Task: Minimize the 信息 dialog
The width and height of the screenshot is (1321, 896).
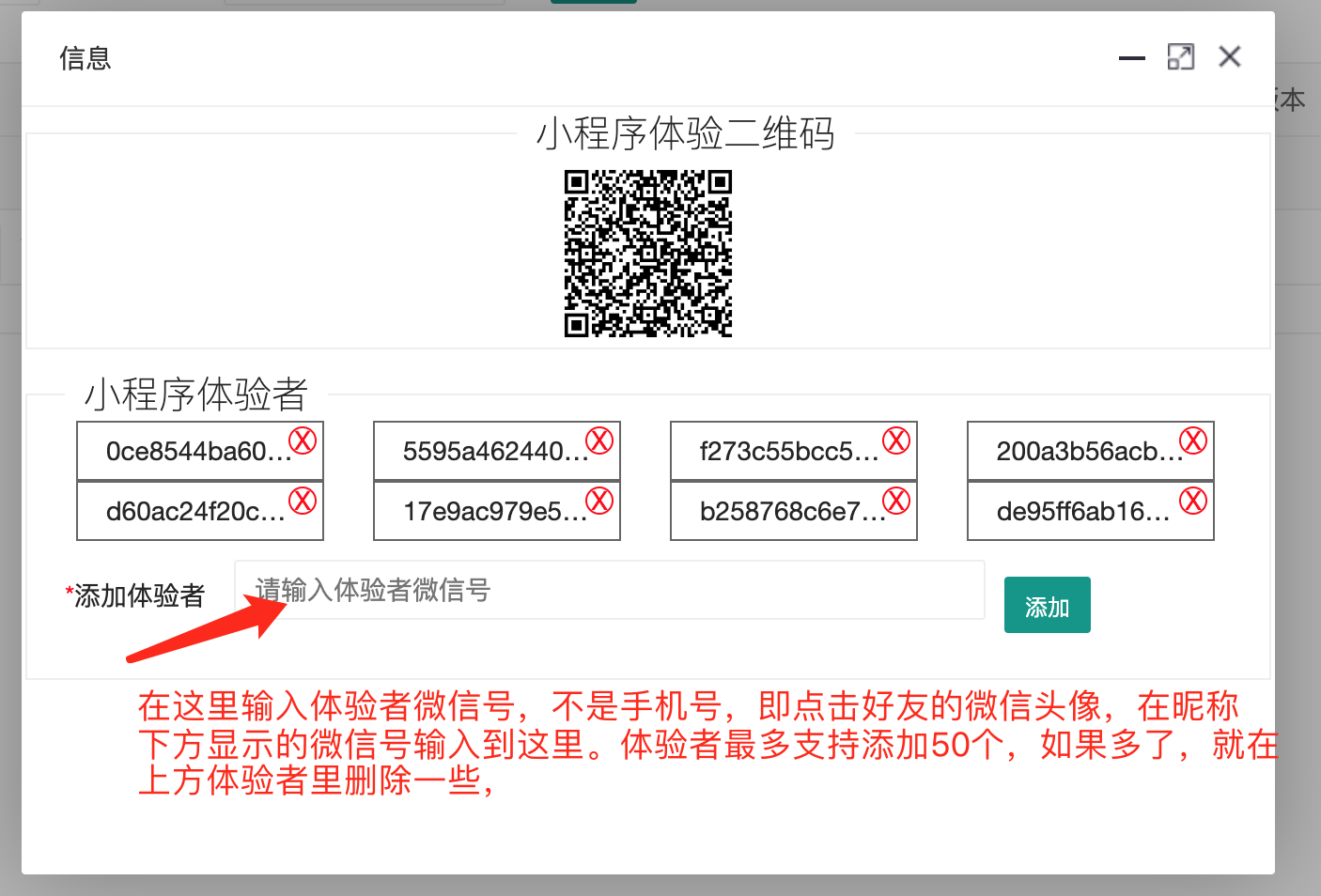Action: coord(1132,58)
